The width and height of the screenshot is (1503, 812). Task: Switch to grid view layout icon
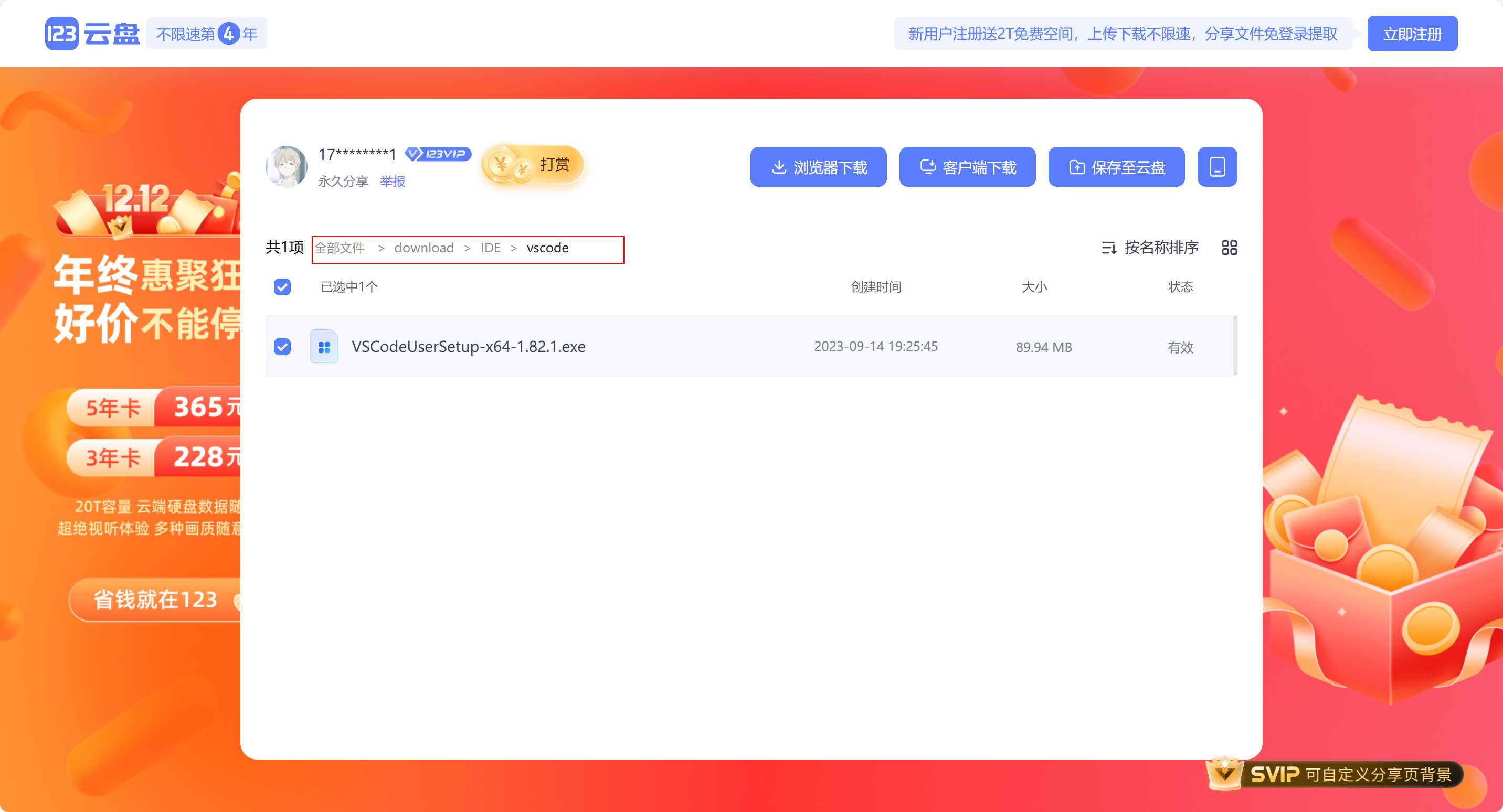(x=1229, y=248)
